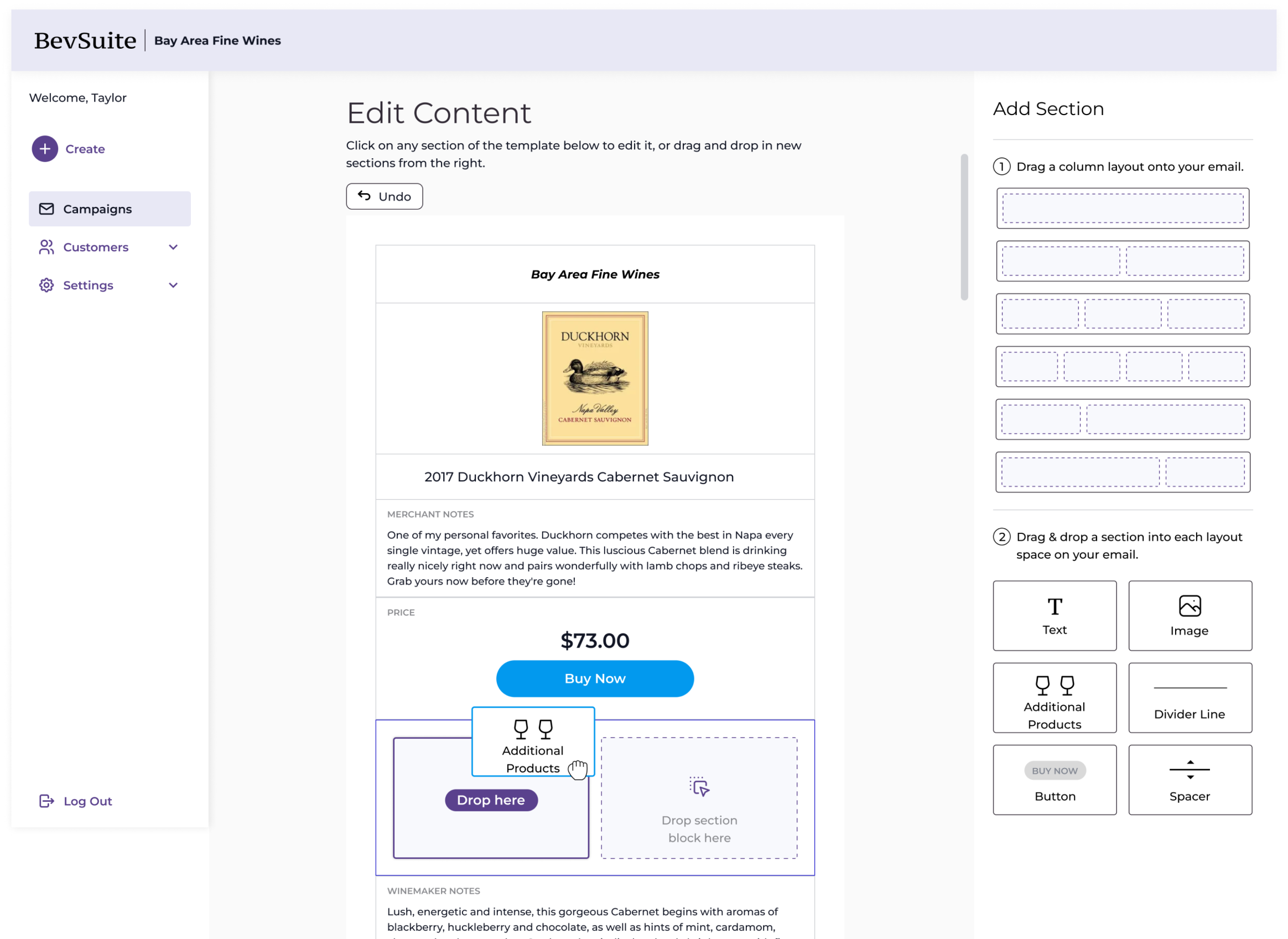Select the wide-left narrow-right column layout

(x=1123, y=473)
